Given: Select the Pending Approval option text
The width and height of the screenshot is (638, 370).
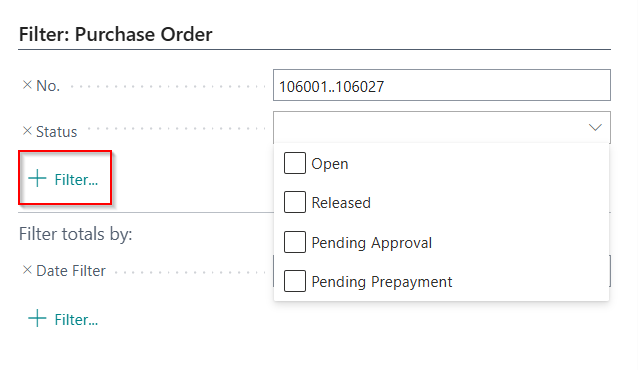Looking at the screenshot, I should (371, 243).
